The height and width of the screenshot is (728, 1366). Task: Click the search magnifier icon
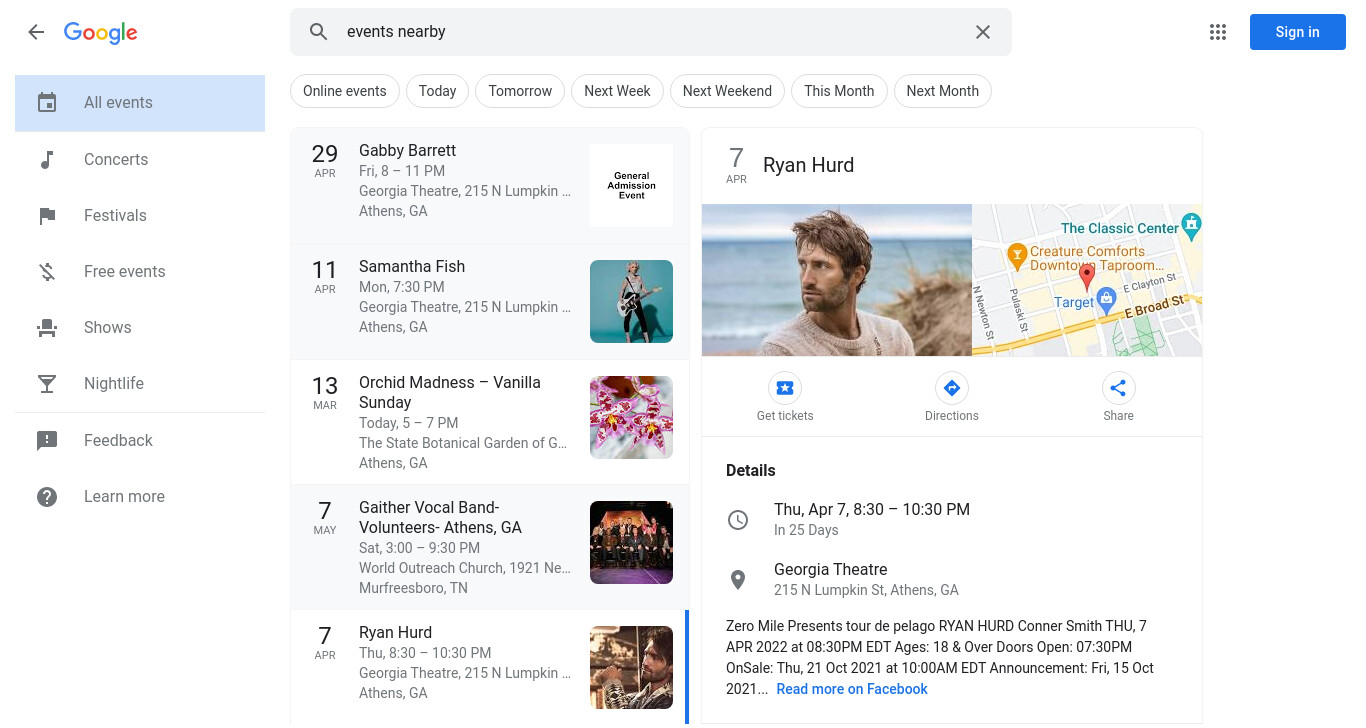tap(318, 32)
